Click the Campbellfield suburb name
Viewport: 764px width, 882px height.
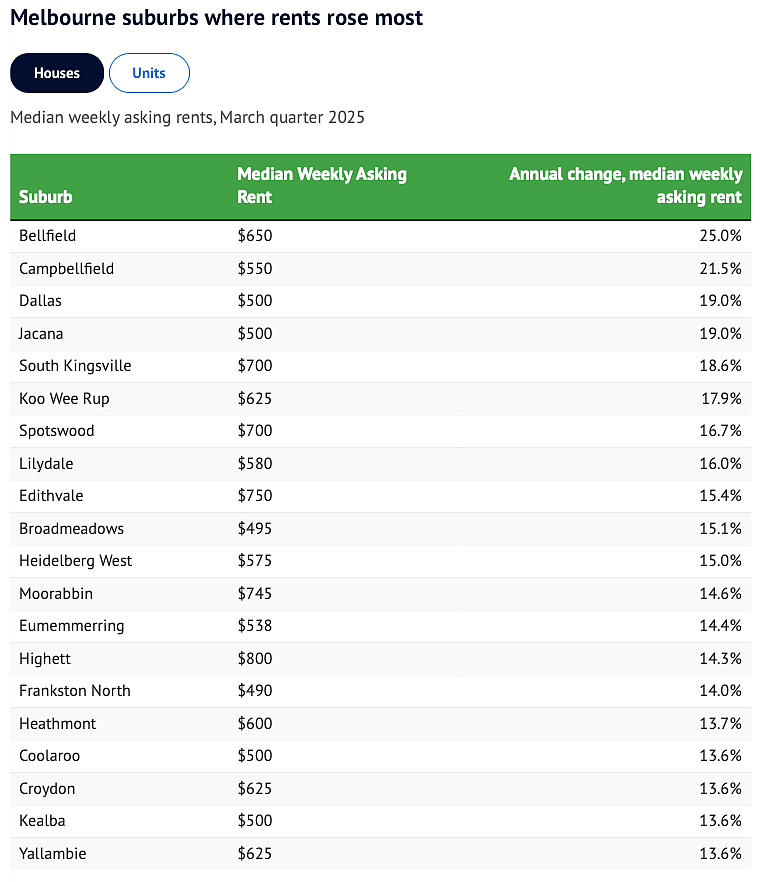point(66,268)
